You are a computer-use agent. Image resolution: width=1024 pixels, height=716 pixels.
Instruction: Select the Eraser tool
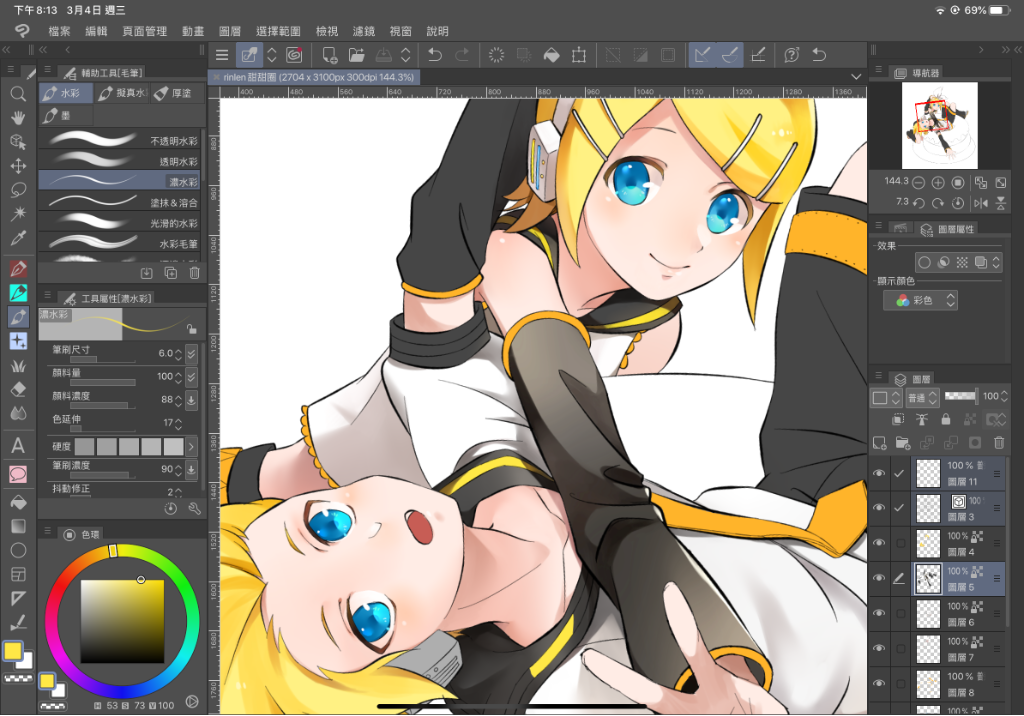18,389
